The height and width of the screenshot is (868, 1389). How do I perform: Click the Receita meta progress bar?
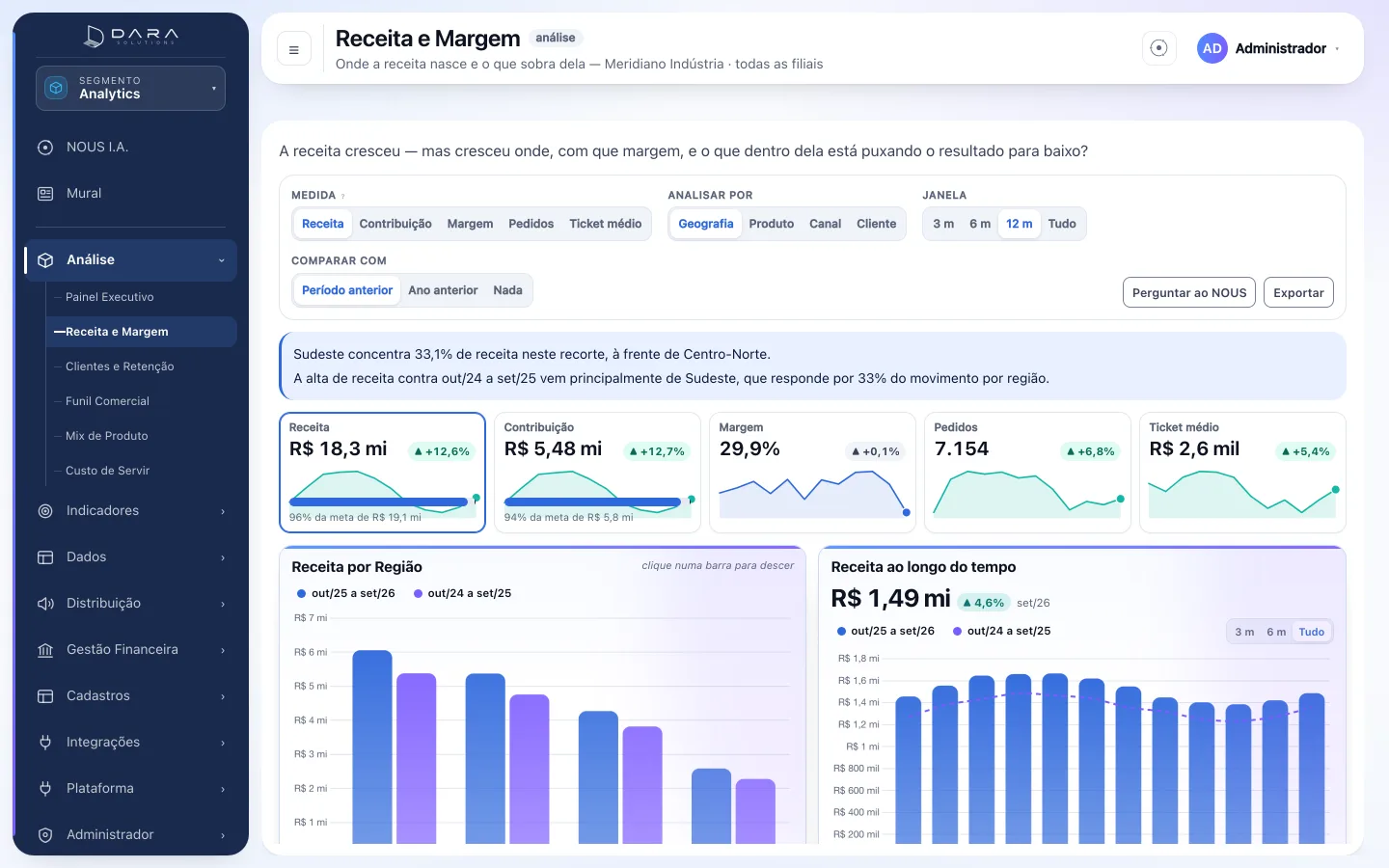(382, 502)
